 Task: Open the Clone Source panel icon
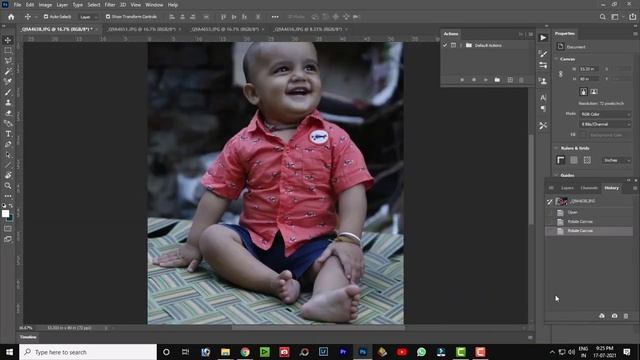543,81
